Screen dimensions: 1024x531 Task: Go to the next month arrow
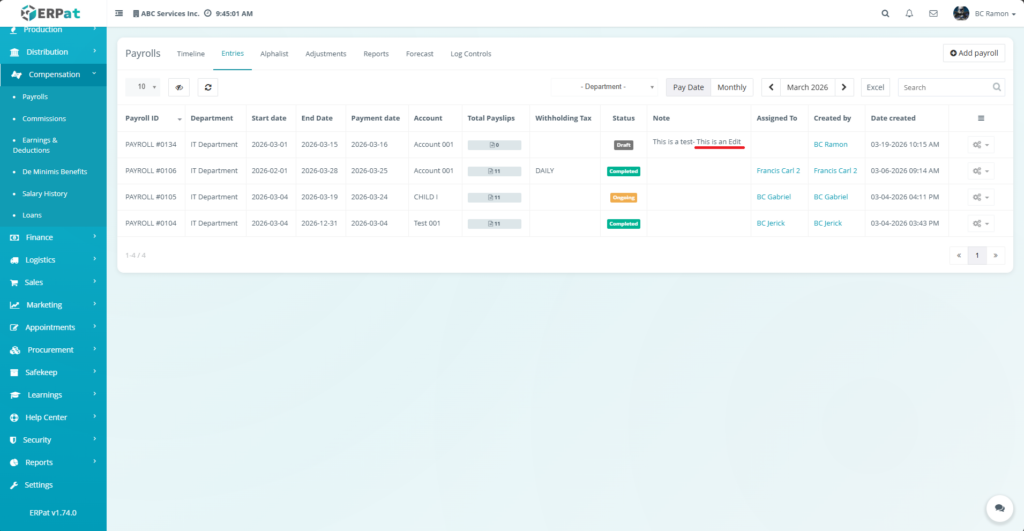pyautogui.click(x=845, y=87)
